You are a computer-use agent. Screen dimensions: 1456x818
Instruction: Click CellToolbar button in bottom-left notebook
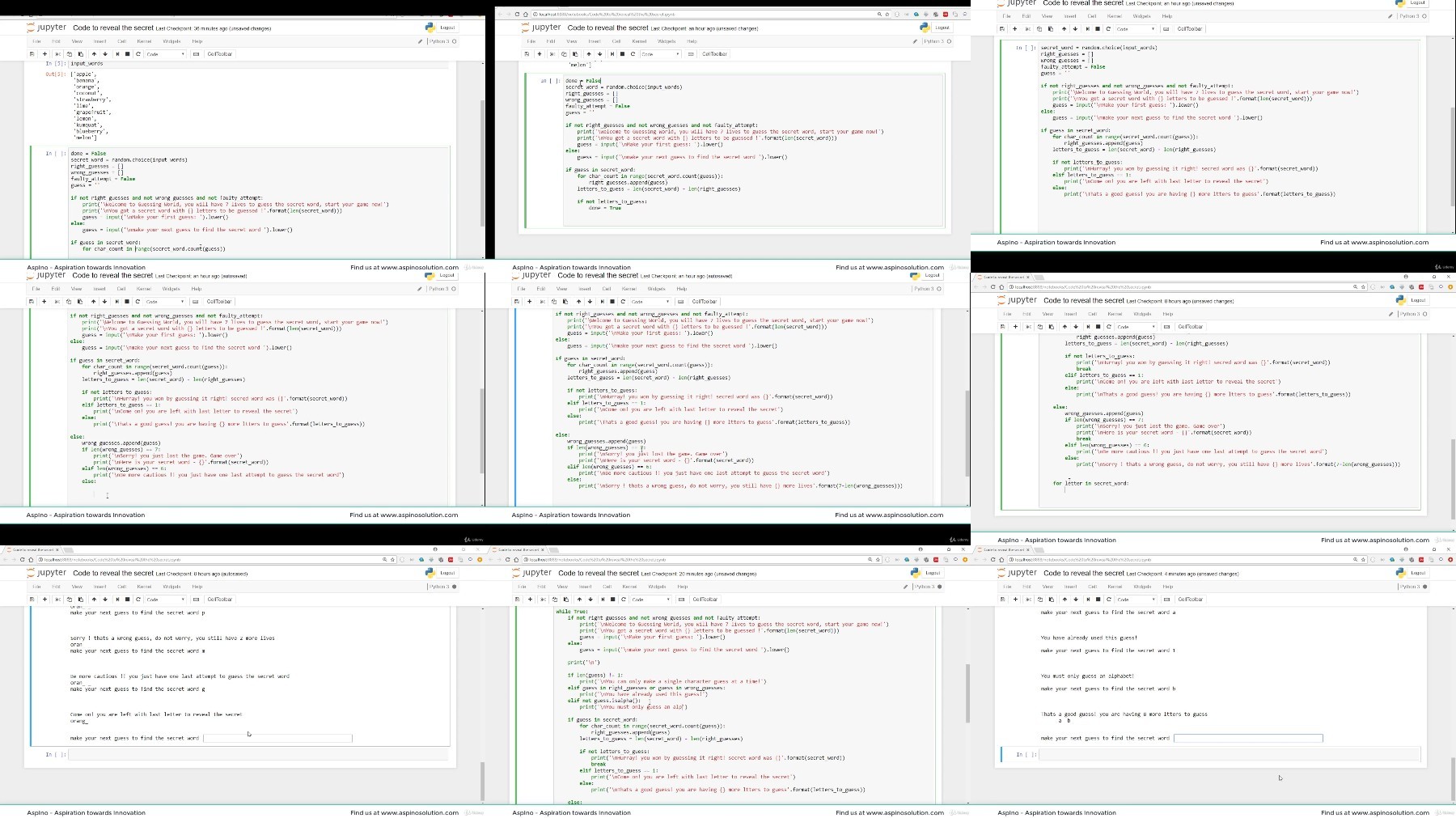(219, 600)
